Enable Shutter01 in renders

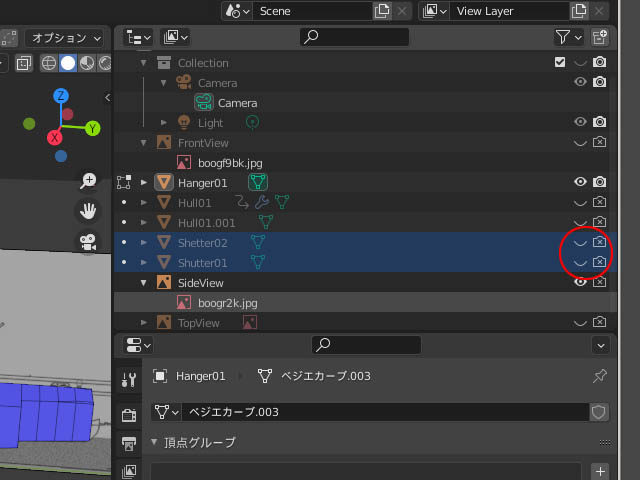pyautogui.click(x=599, y=262)
